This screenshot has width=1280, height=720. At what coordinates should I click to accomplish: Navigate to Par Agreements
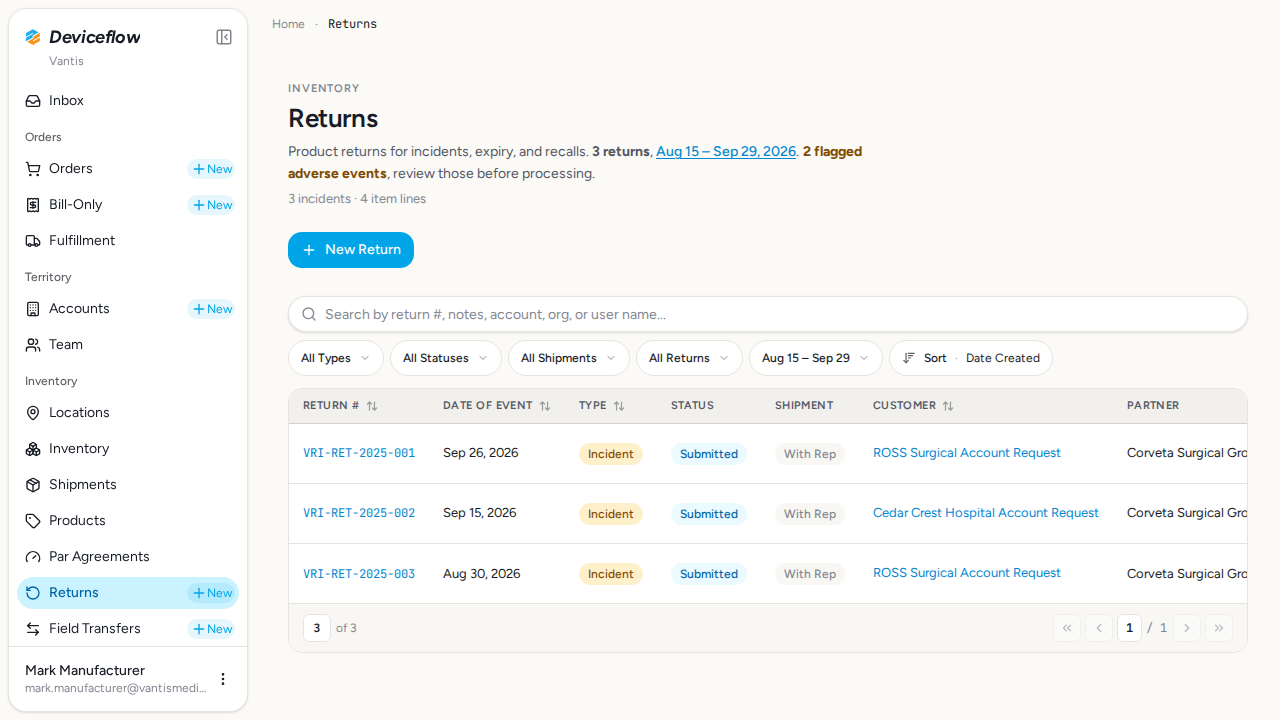point(128,557)
